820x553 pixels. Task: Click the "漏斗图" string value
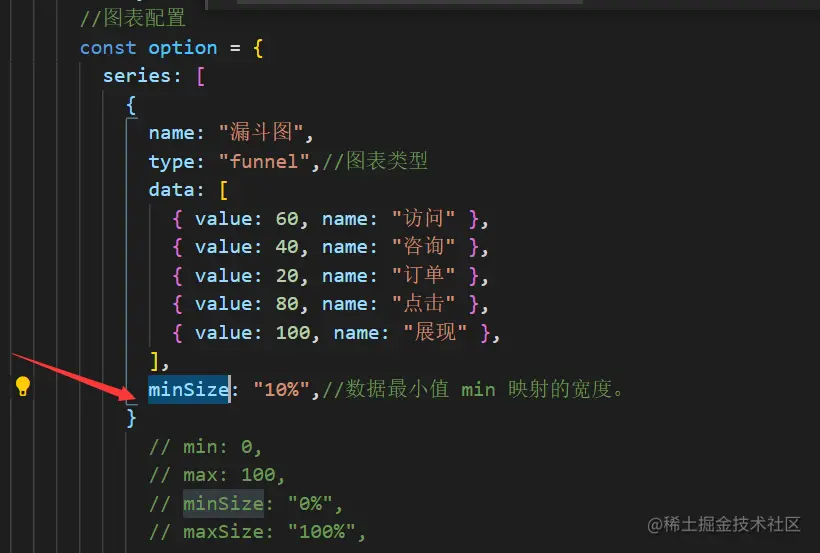(261, 132)
